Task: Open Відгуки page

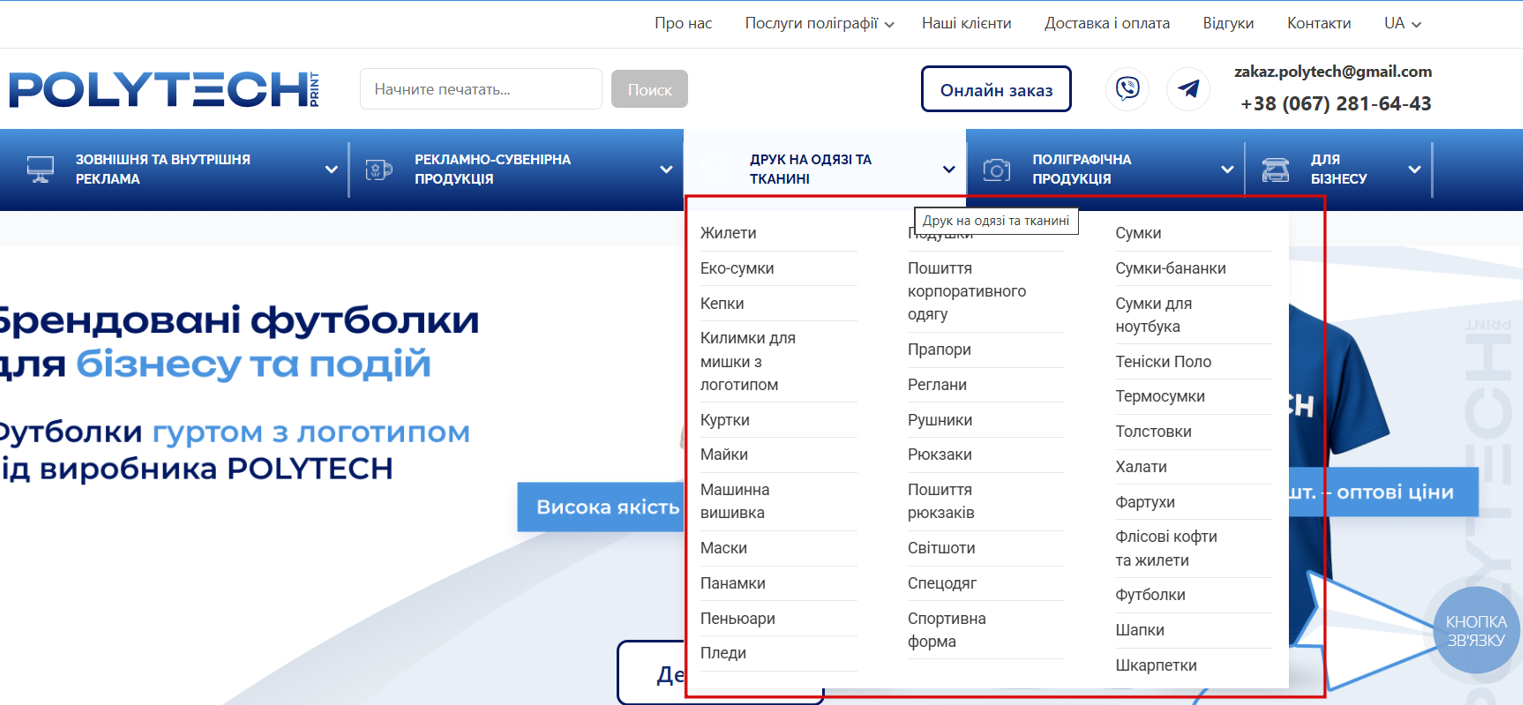Action: pos(1228,23)
